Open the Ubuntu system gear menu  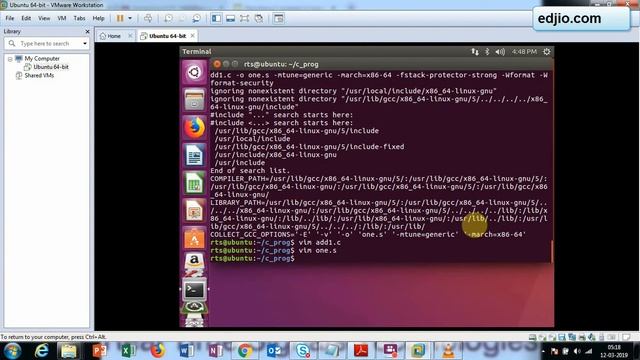547,52
